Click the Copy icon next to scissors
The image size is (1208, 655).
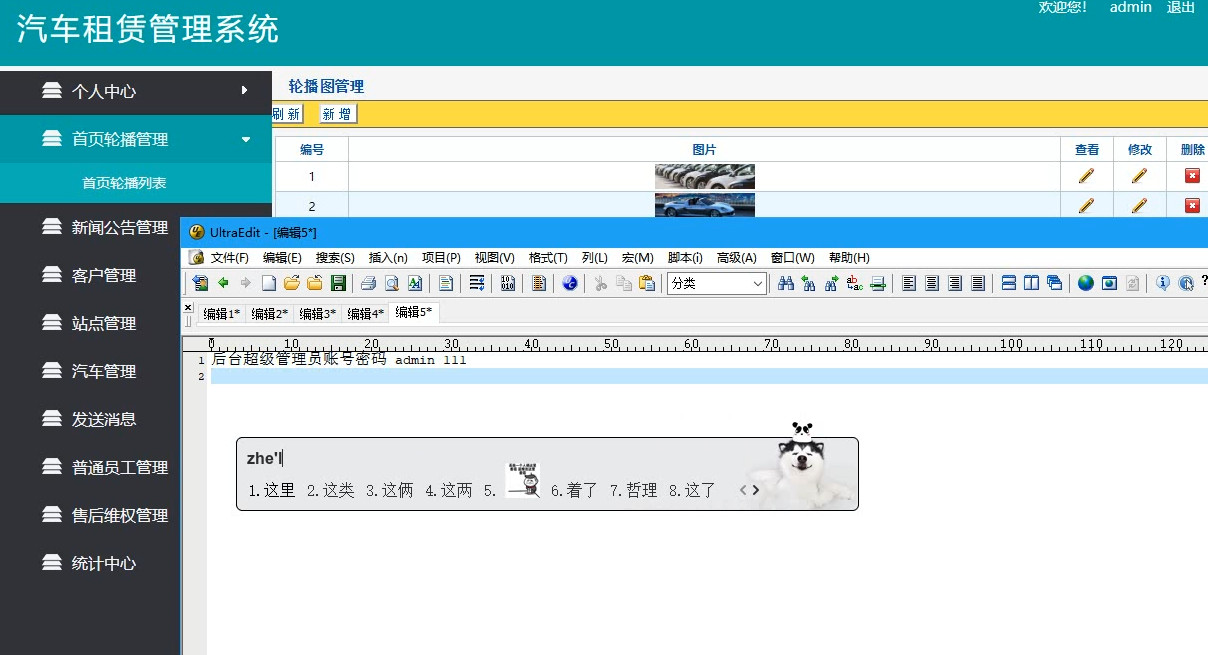coord(623,283)
